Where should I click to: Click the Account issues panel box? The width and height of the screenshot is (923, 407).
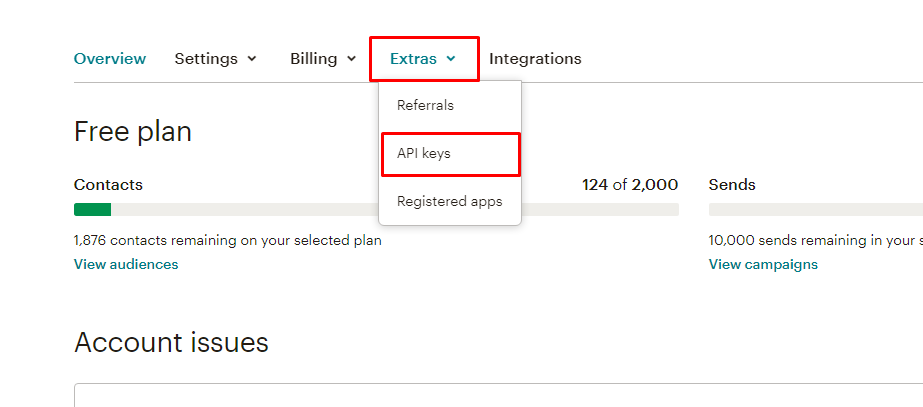(499, 395)
